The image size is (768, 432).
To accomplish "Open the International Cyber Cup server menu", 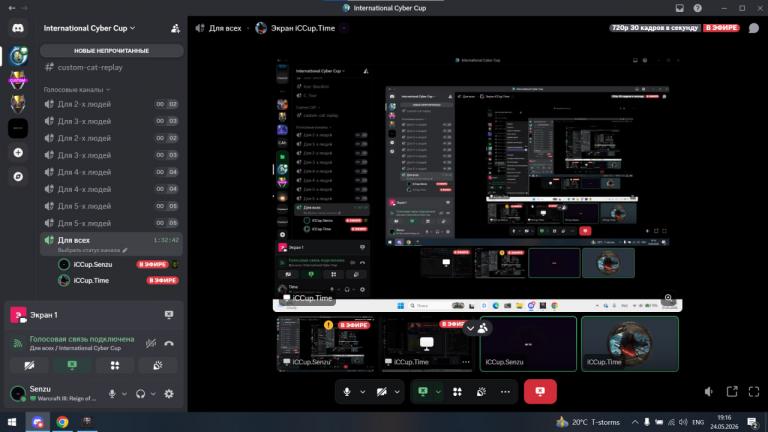I will coord(89,28).
